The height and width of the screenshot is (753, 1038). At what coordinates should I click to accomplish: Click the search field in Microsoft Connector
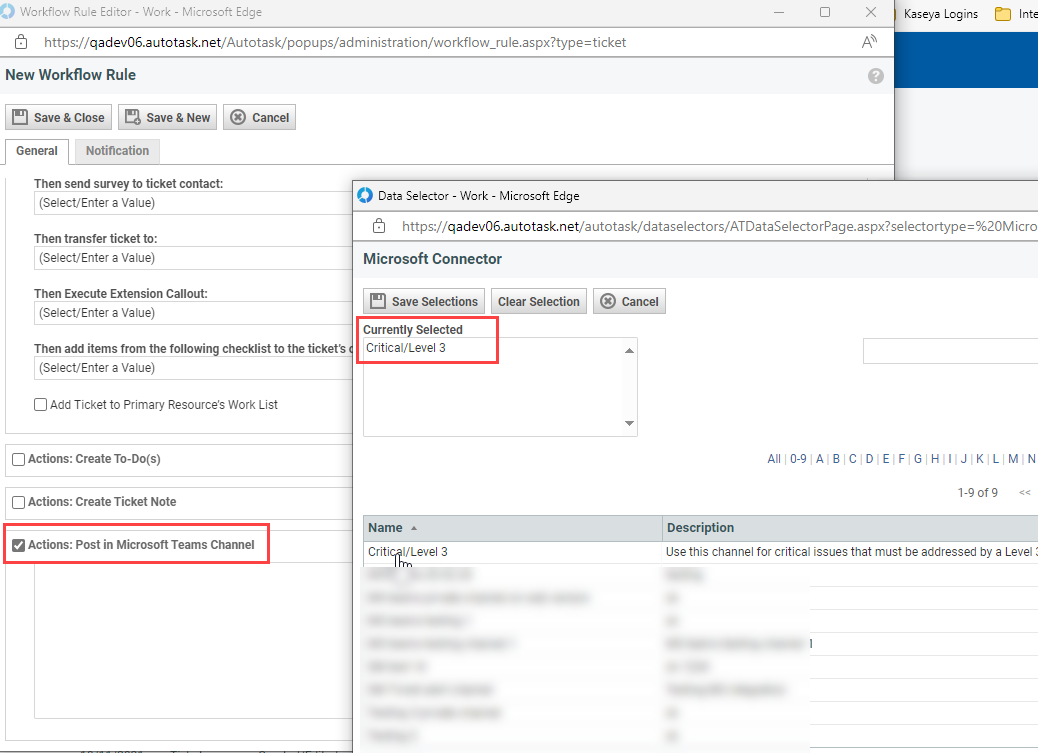(x=950, y=351)
